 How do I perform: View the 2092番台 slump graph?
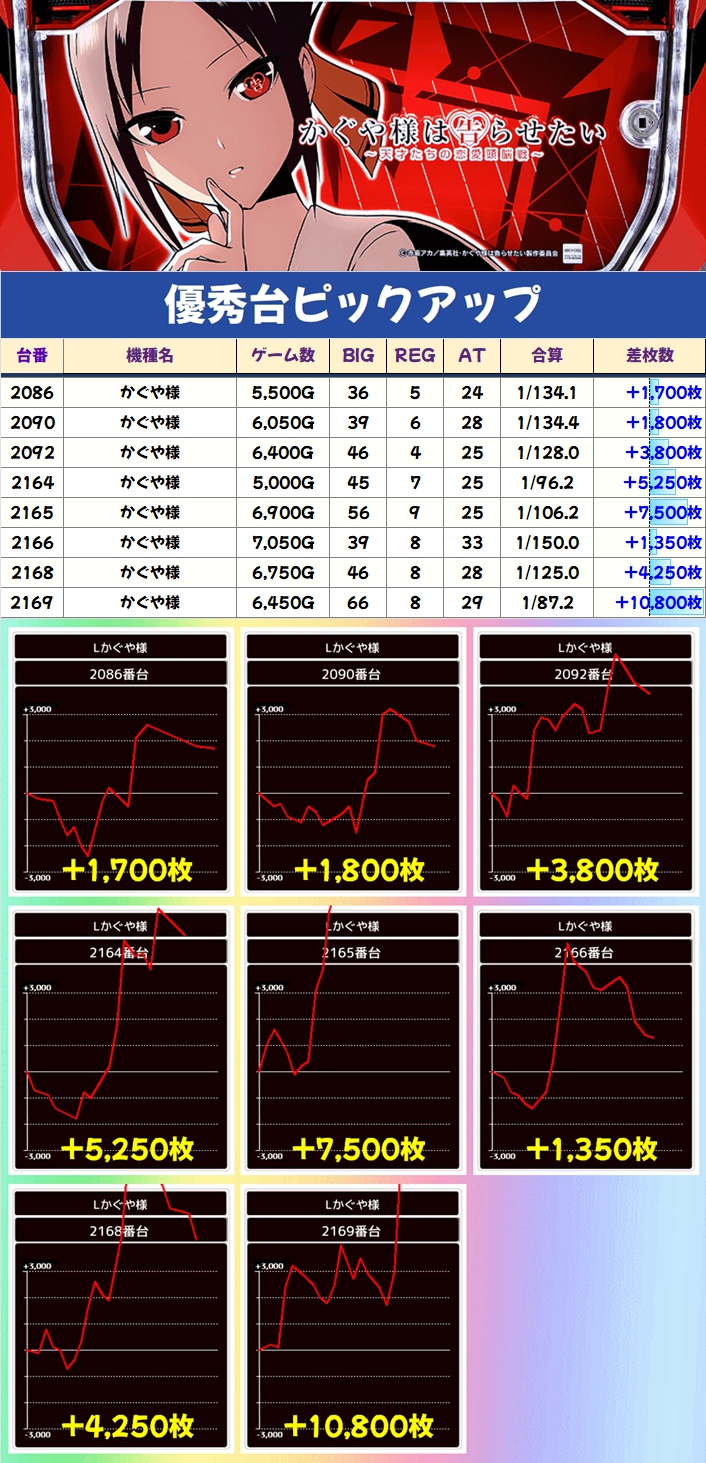coord(584,763)
